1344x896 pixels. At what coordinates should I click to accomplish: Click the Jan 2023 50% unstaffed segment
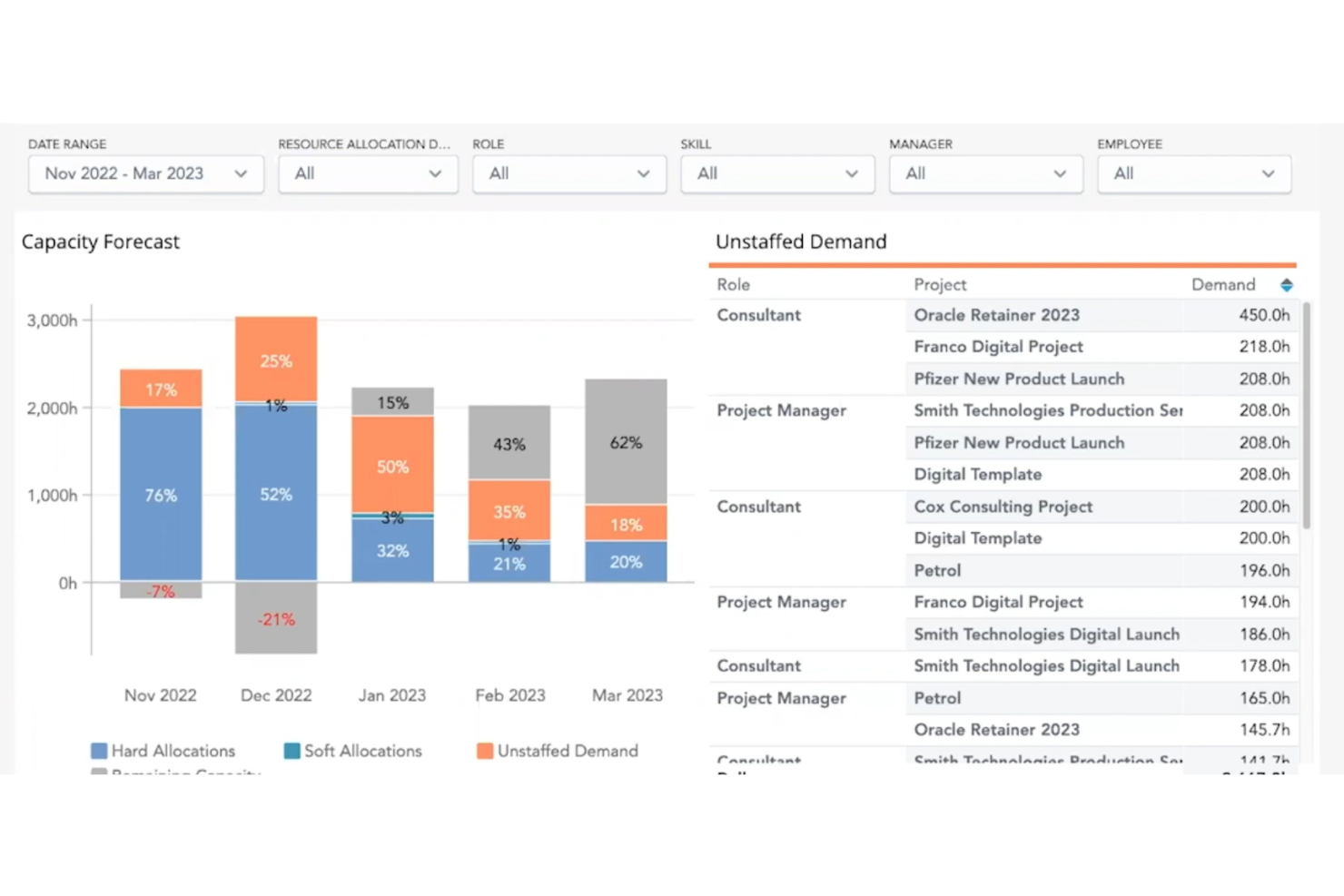[x=392, y=464]
